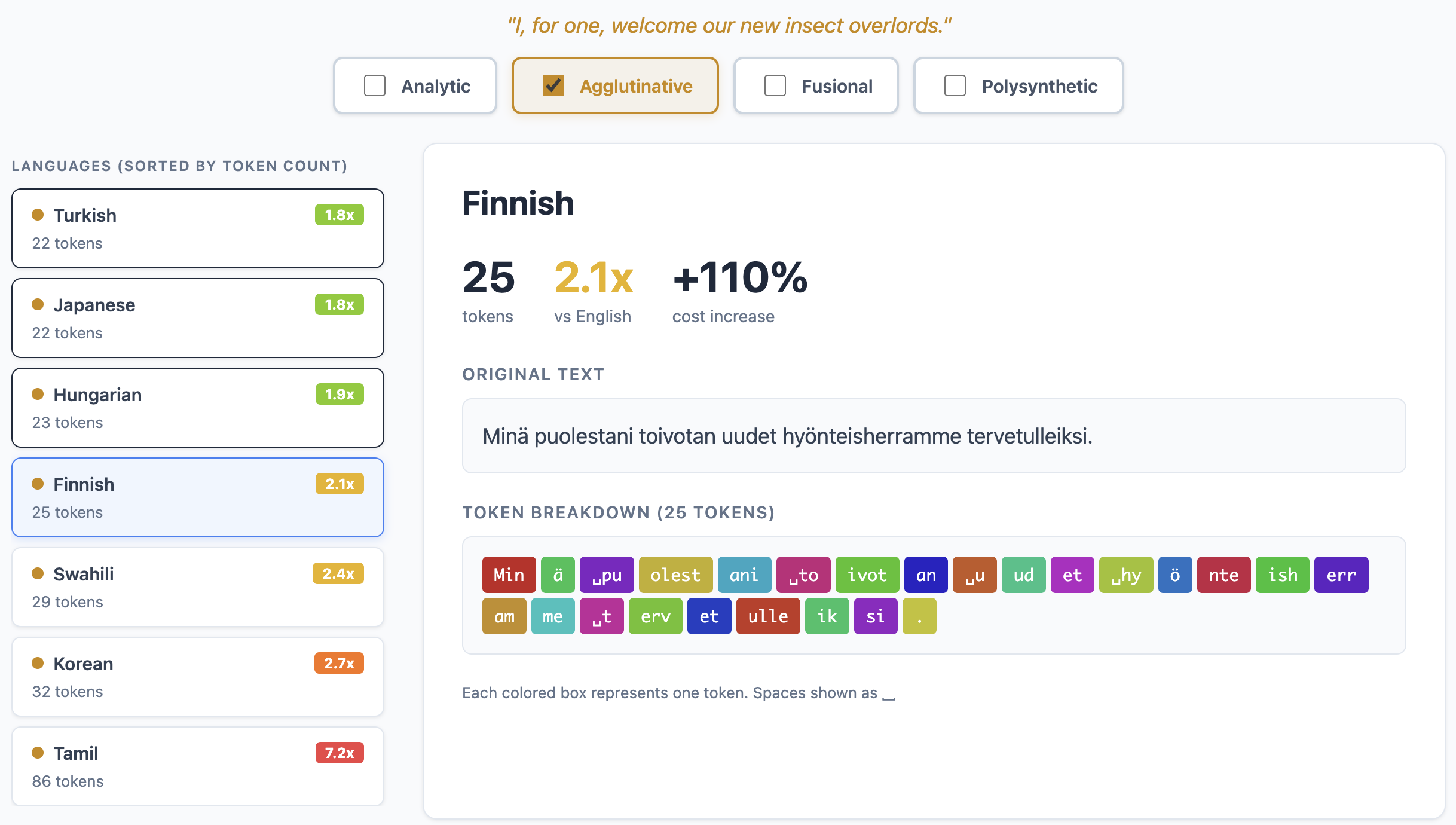
Task: Select Turkish from the language list
Action: click(197, 228)
